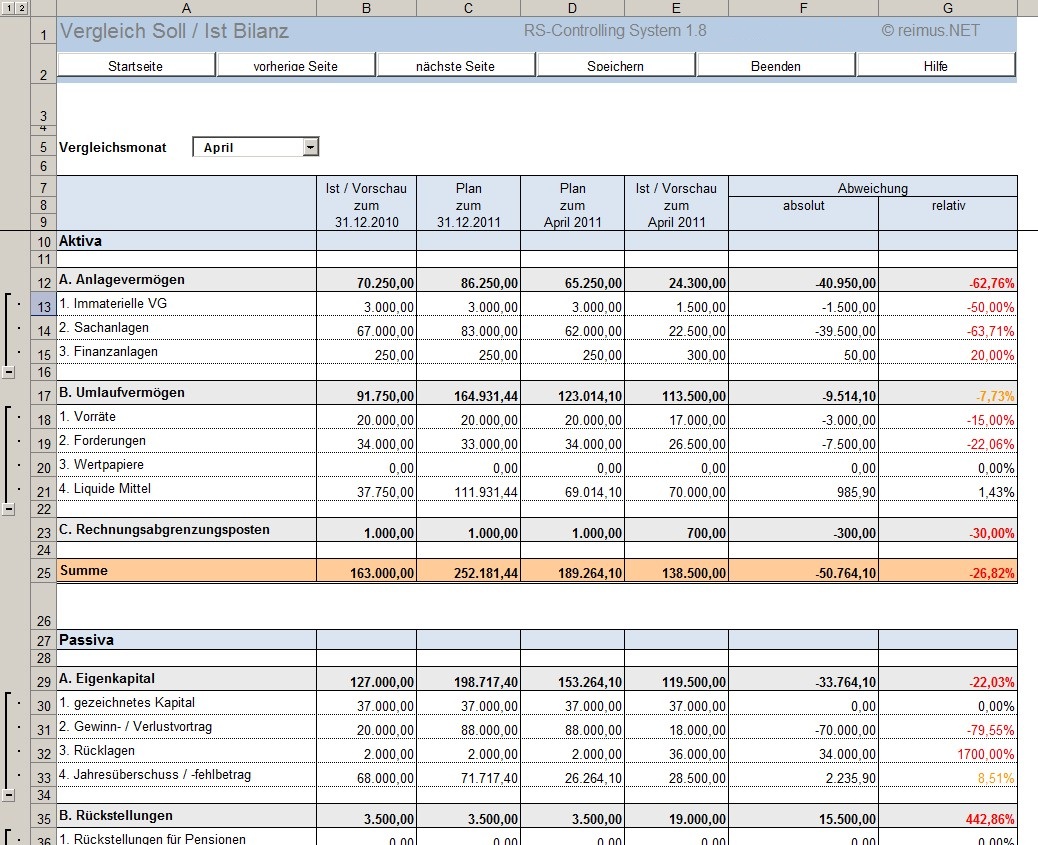Click Rücklagen relative deviation 1700,00%

(x=948, y=754)
